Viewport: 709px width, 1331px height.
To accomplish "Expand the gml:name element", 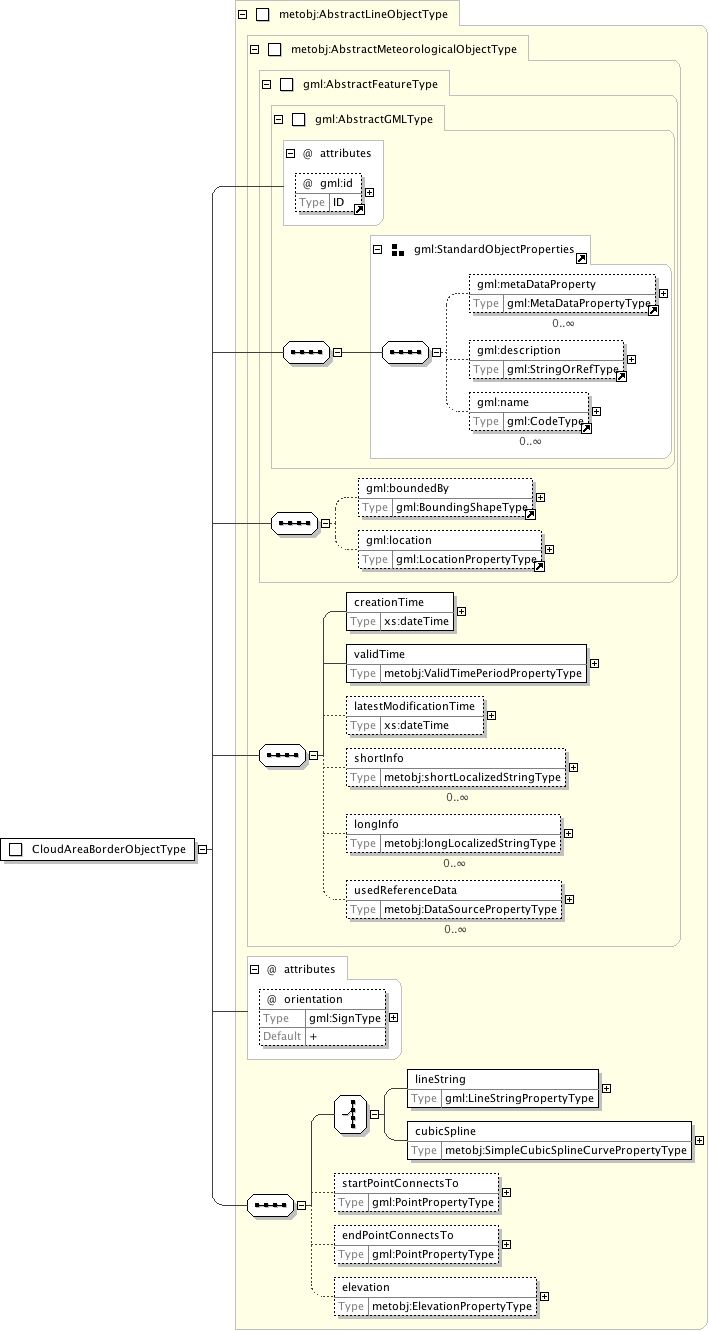I will tap(596, 412).
